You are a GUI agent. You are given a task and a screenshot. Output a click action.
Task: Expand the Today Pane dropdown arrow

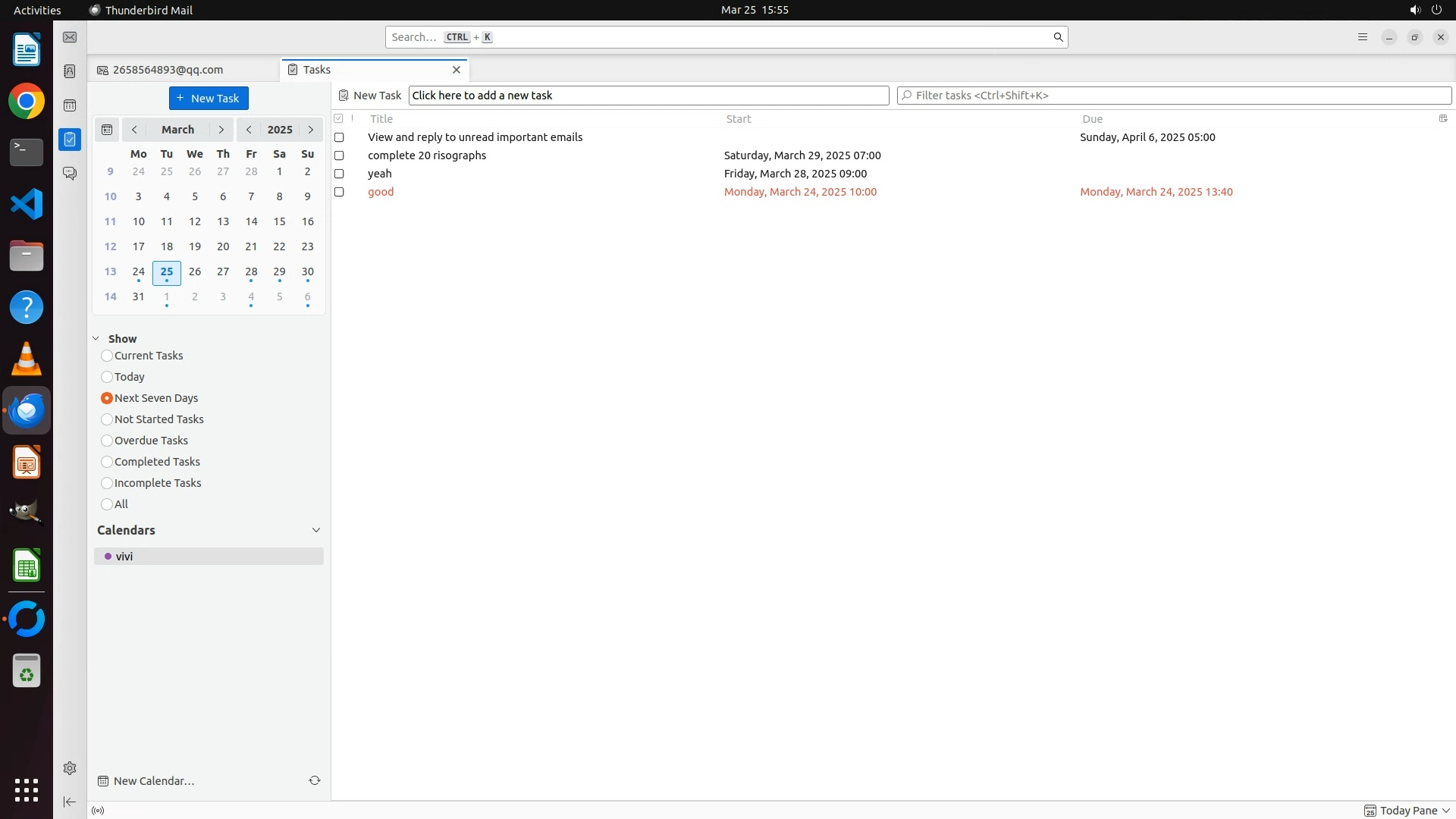1445,811
